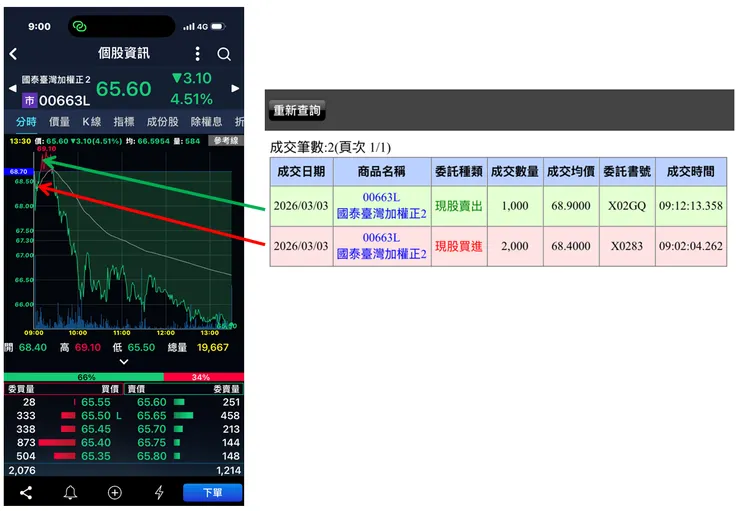The image size is (740, 511).
Task: Select bid price 65.40
Action: [x=96, y=443]
